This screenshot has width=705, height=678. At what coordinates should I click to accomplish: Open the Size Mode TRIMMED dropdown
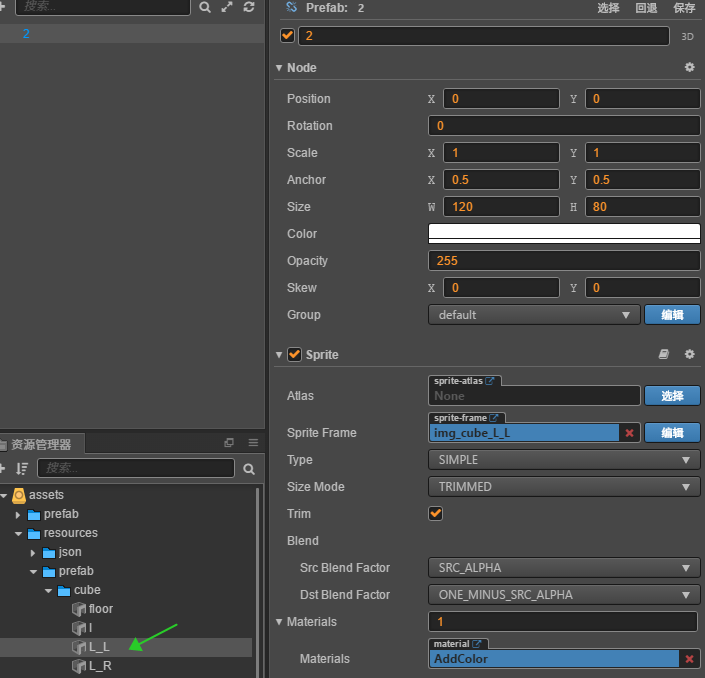564,487
